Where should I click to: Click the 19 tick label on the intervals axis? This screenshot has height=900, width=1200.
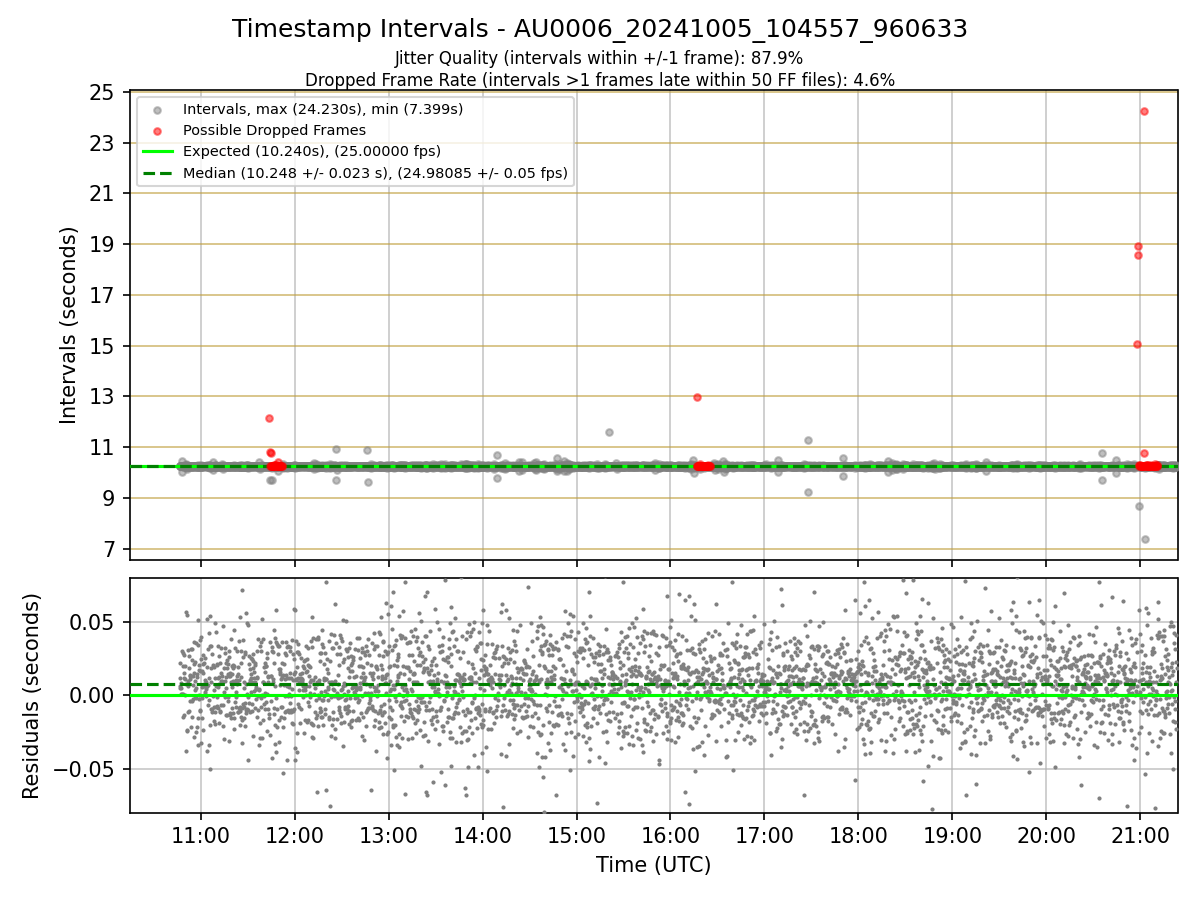[x=102, y=244]
